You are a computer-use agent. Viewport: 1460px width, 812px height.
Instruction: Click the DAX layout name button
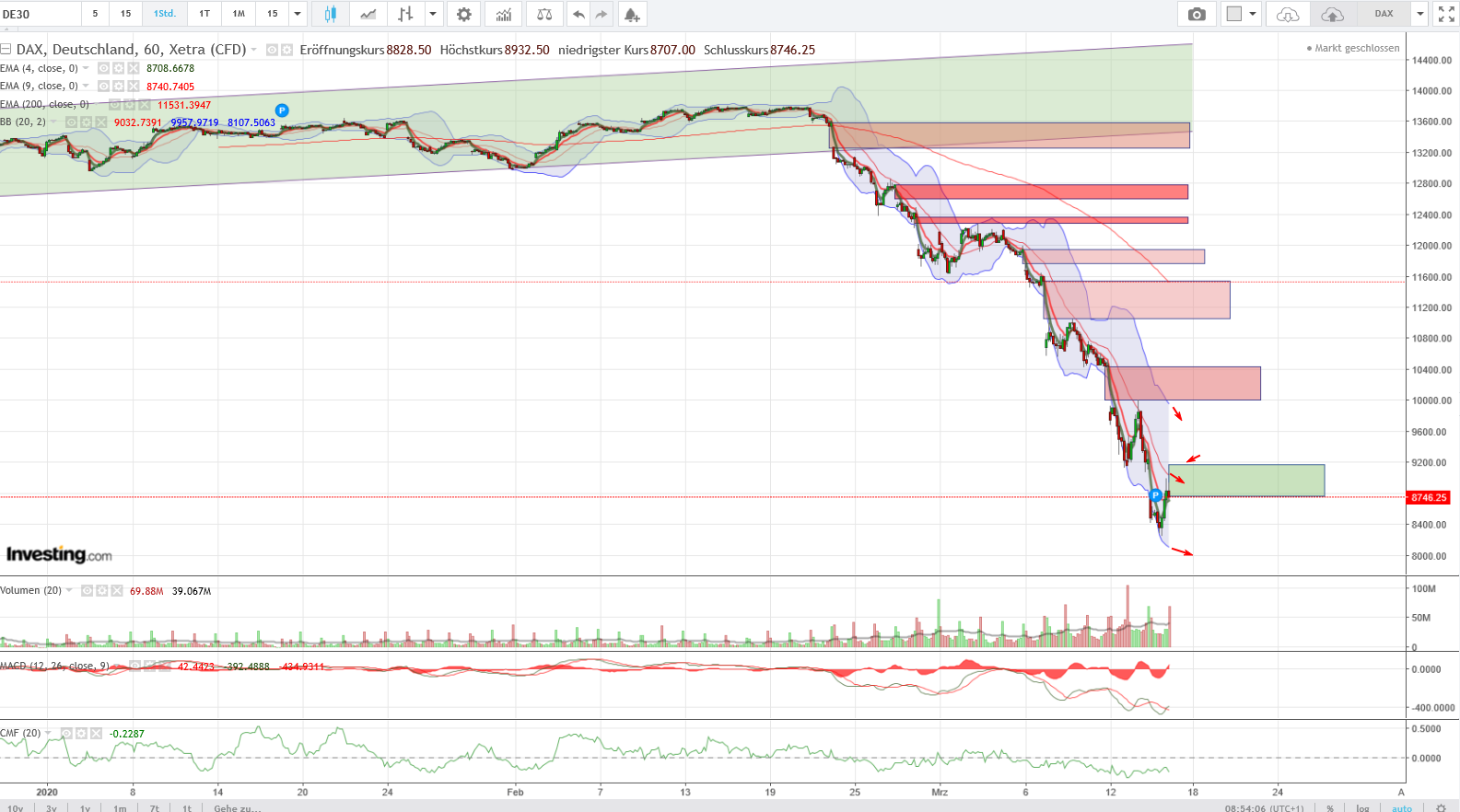click(x=1384, y=14)
